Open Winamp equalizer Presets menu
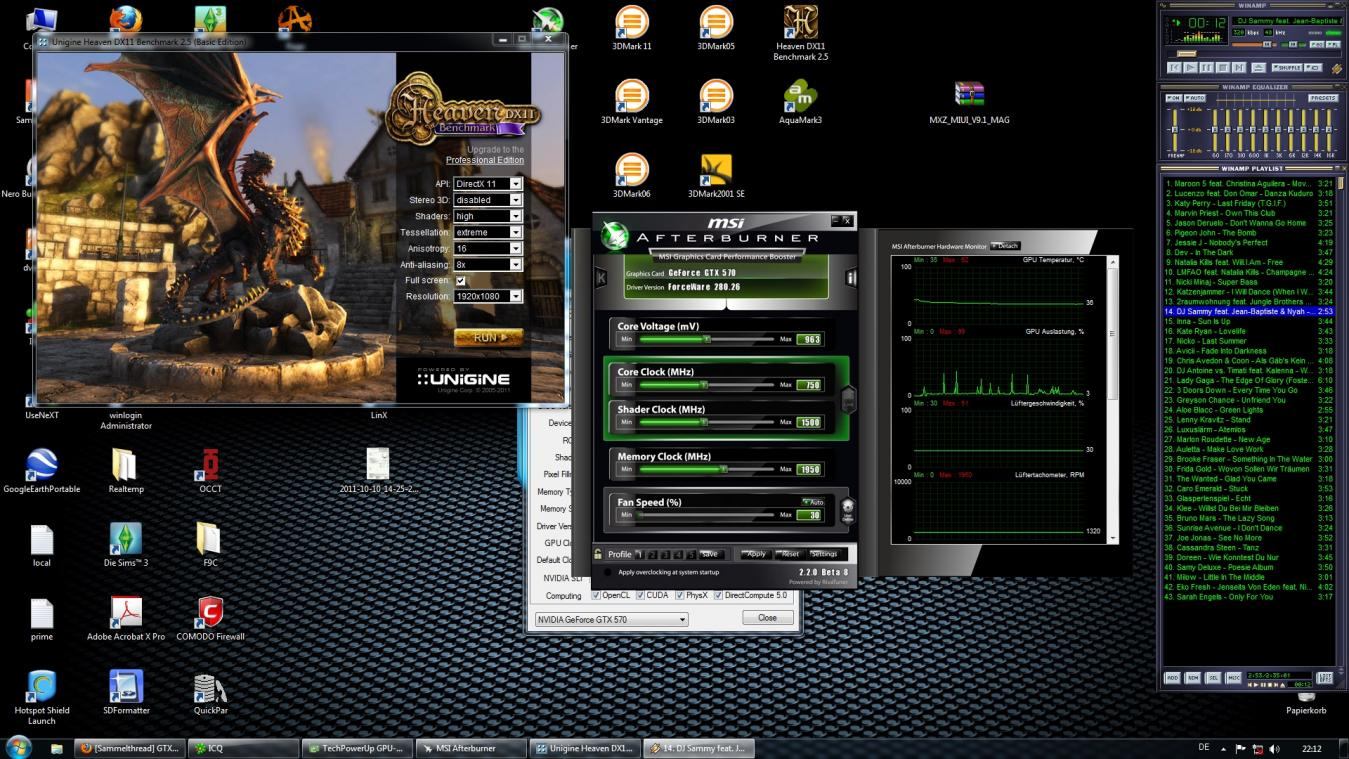The height and width of the screenshot is (759, 1349). [1322, 98]
